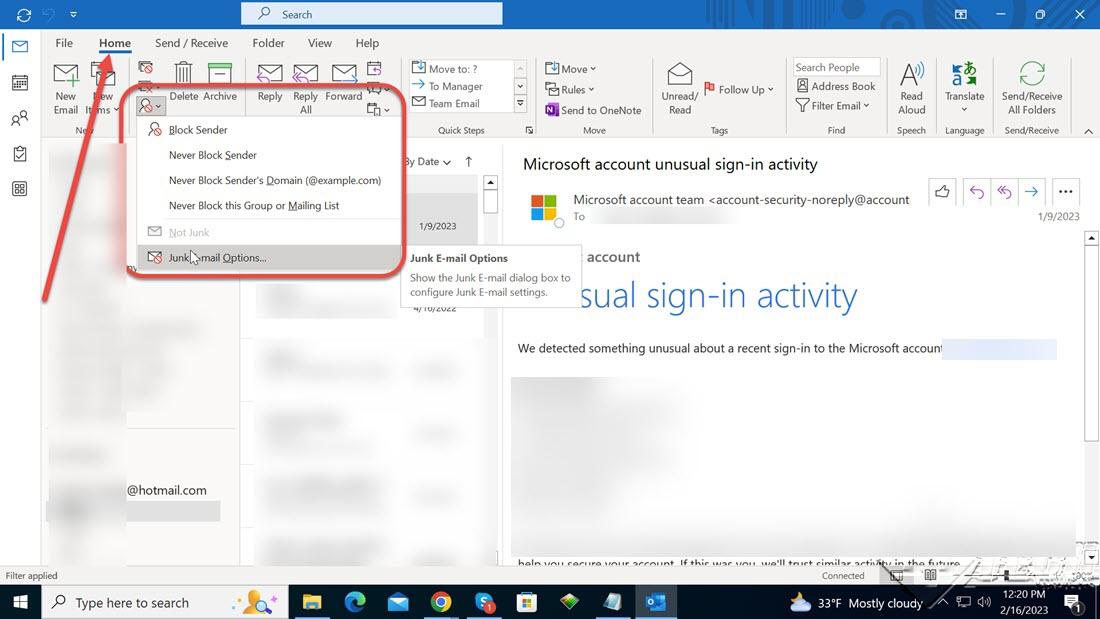Screen dimensions: 1100x619
Task: Click the Search People input field
Action: pyautogui.click(x=836, y=67)
